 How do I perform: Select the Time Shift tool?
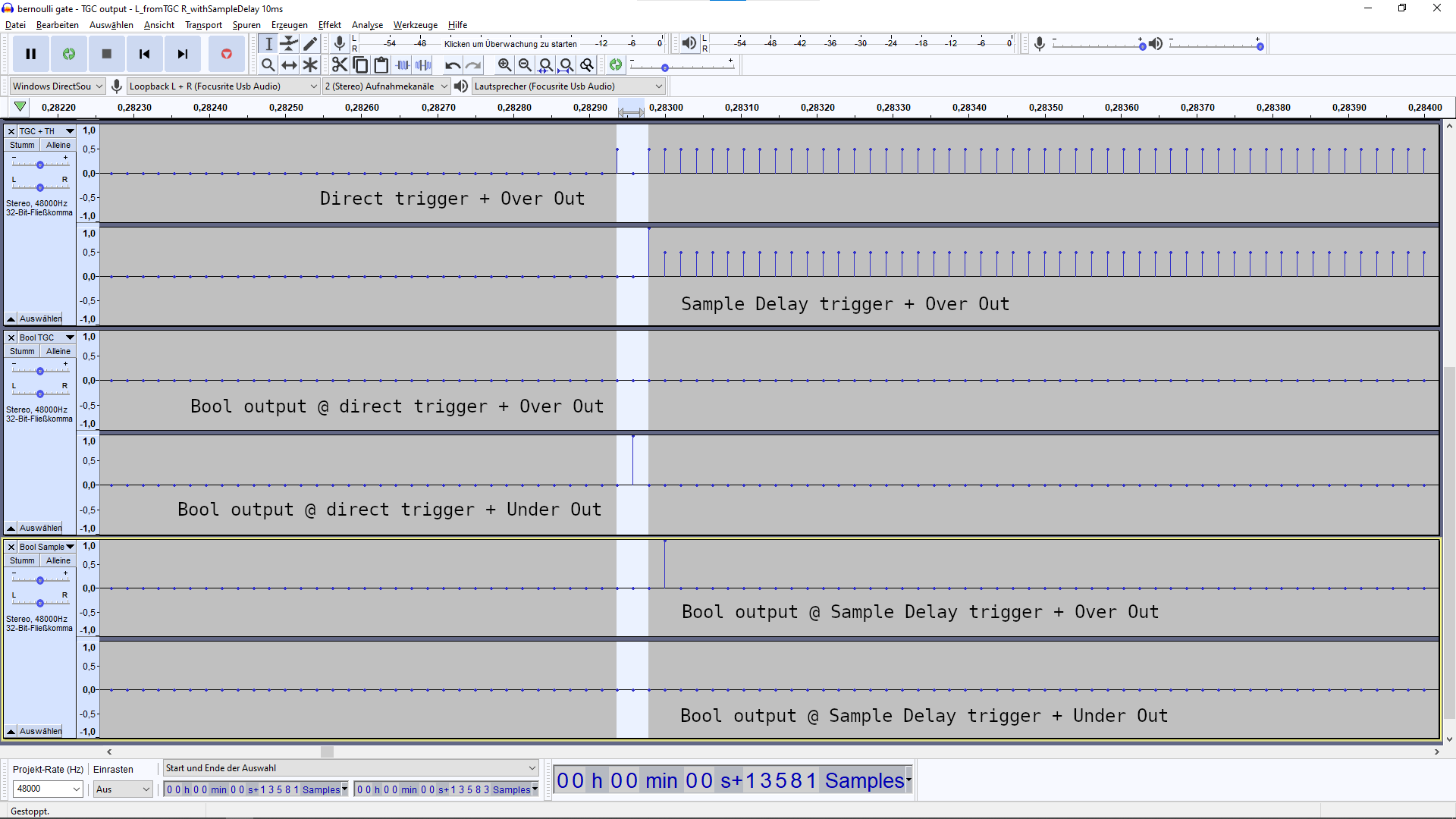(289, 64)
